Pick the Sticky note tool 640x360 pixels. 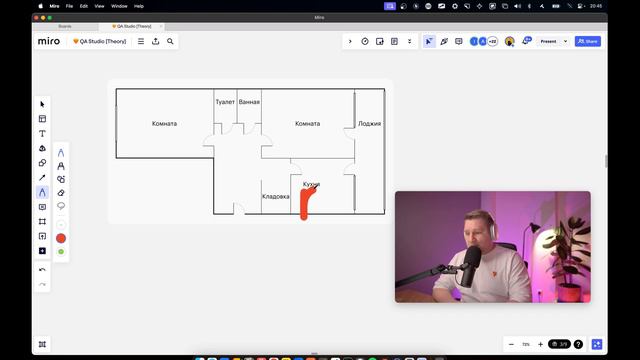tap(42, 148)
